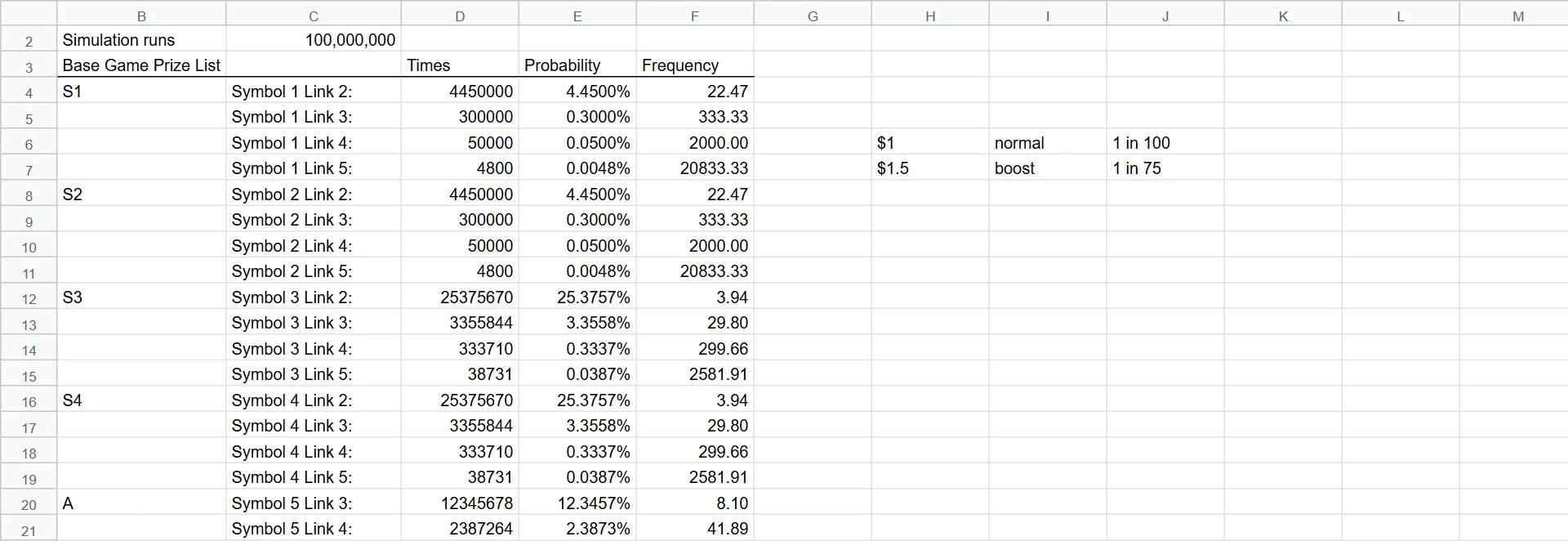Select 'Base Game Prize List' cell

coord(141,65)
